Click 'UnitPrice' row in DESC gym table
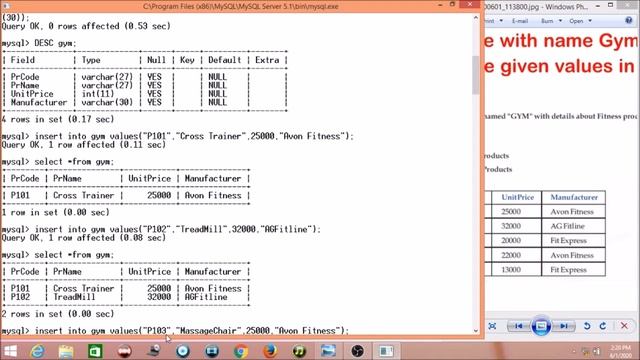Screen dimensions: 640x360 [x=32, y=94]
